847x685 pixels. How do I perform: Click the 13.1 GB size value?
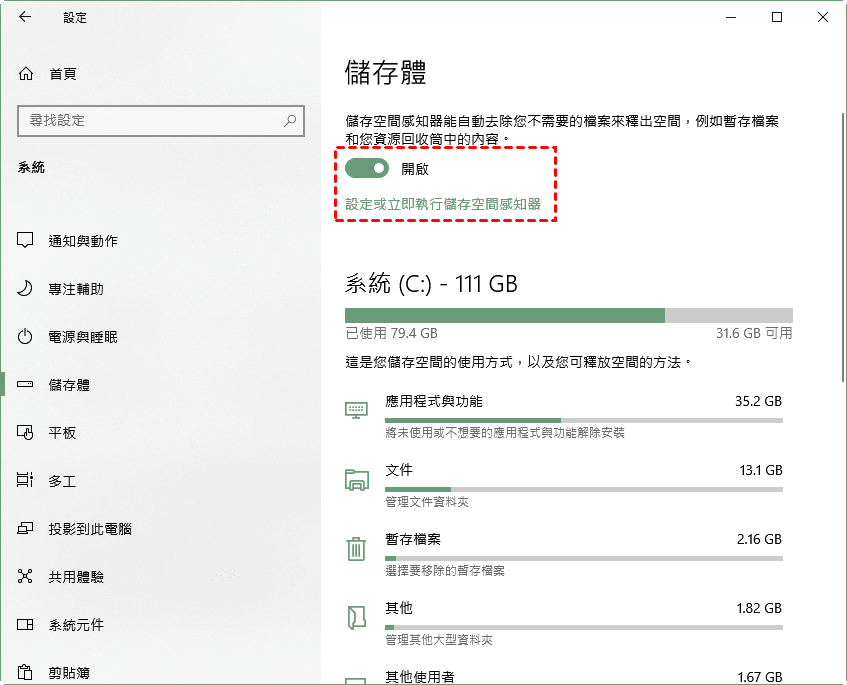tap(761, 470)
